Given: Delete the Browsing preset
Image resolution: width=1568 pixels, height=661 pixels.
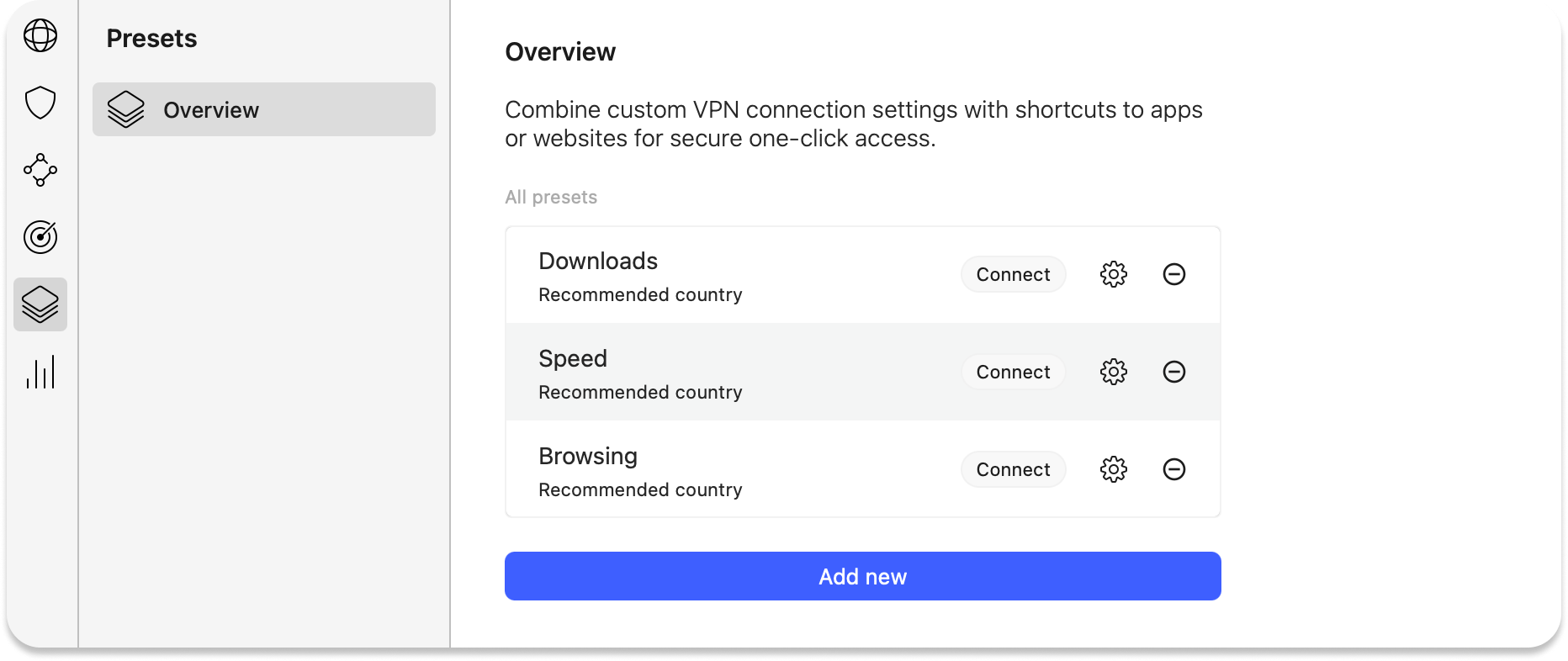Looking at the screenshot, I should (1173, 469).
